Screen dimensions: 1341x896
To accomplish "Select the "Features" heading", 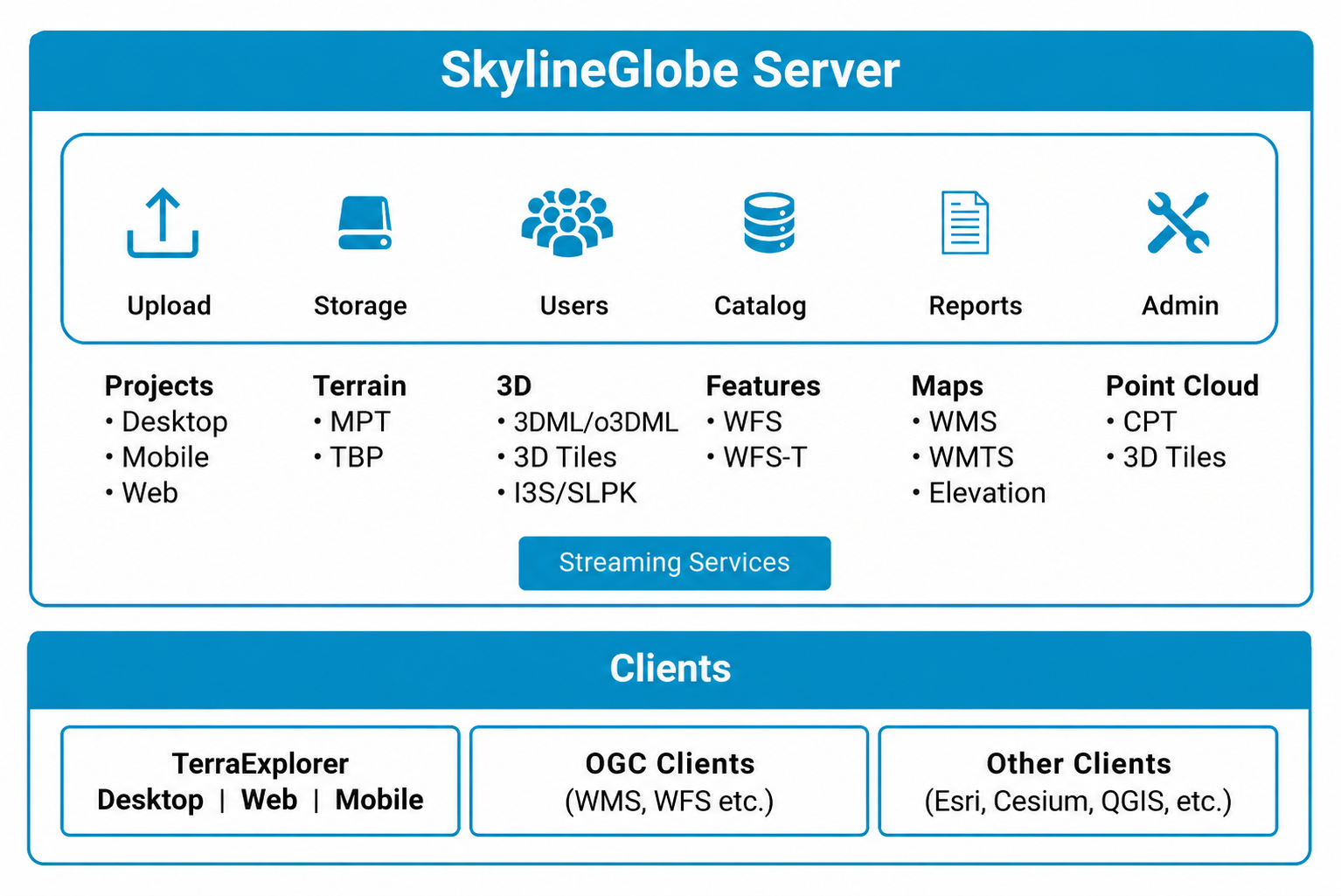I will coord(763,386).
